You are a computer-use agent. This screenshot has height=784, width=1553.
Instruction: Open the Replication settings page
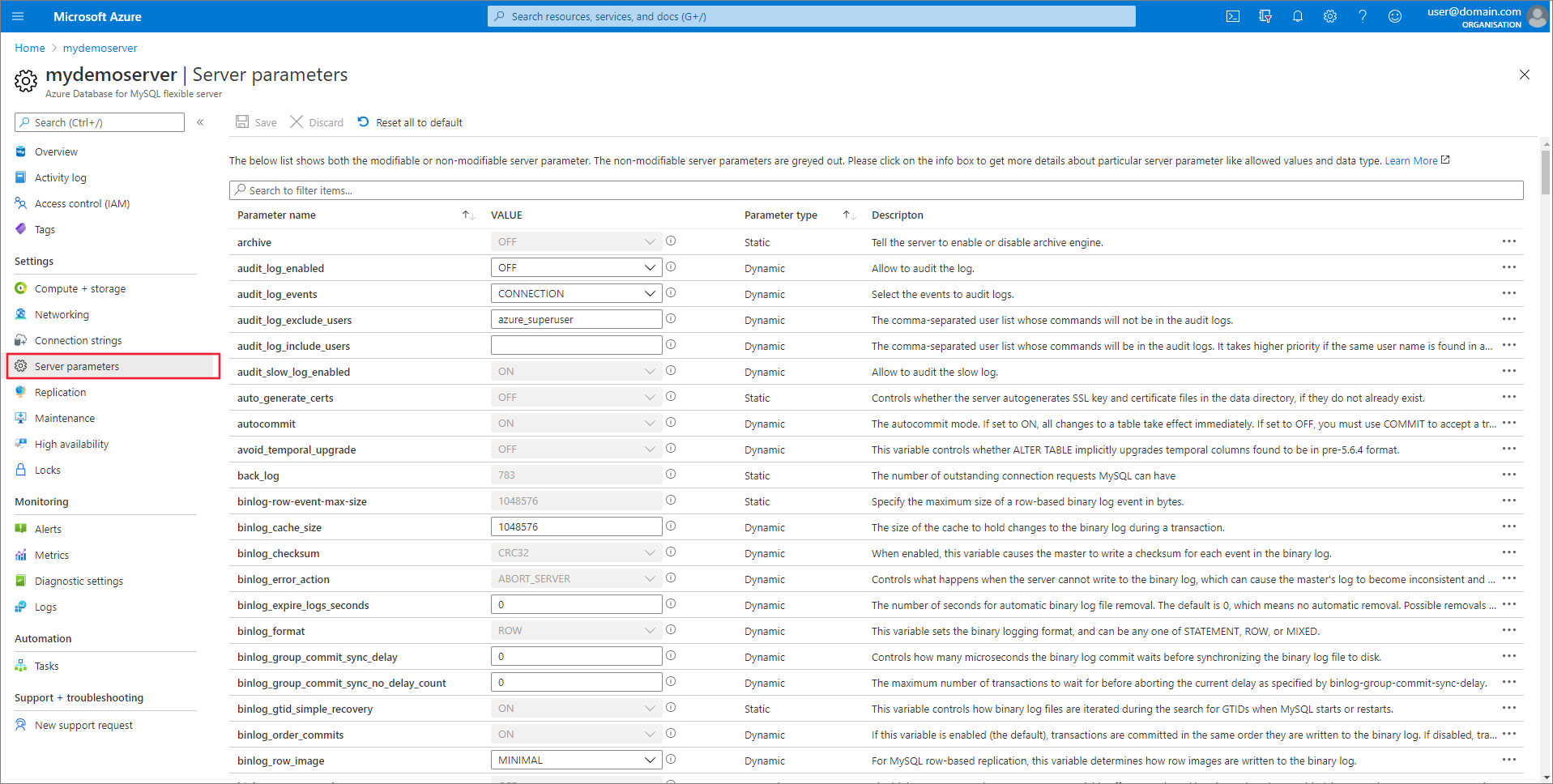[60, 391]
